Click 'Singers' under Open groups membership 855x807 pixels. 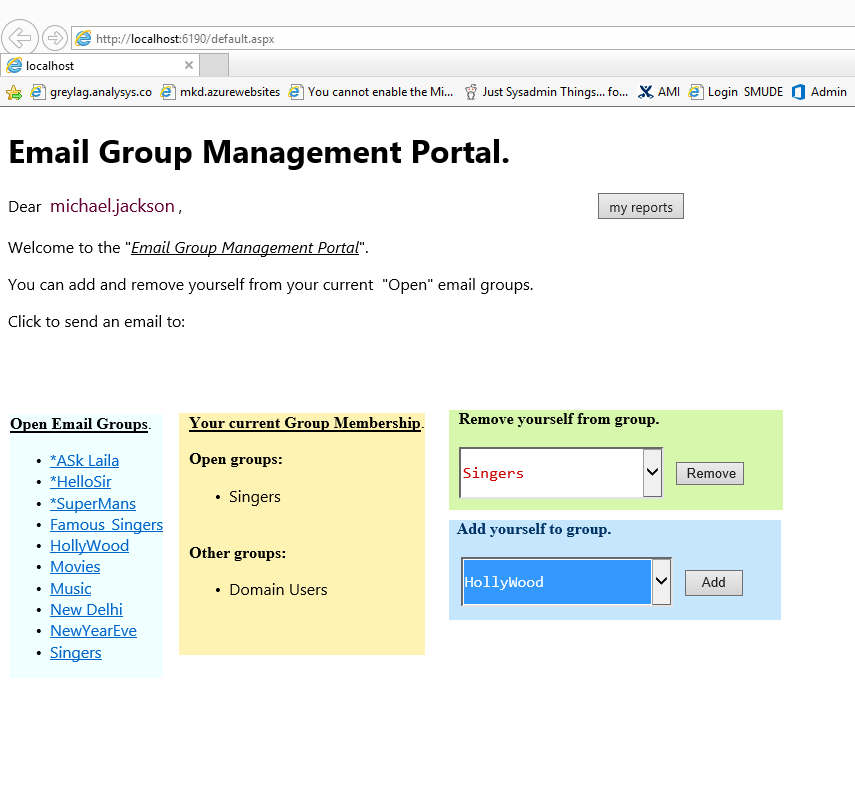coord(255,497)
